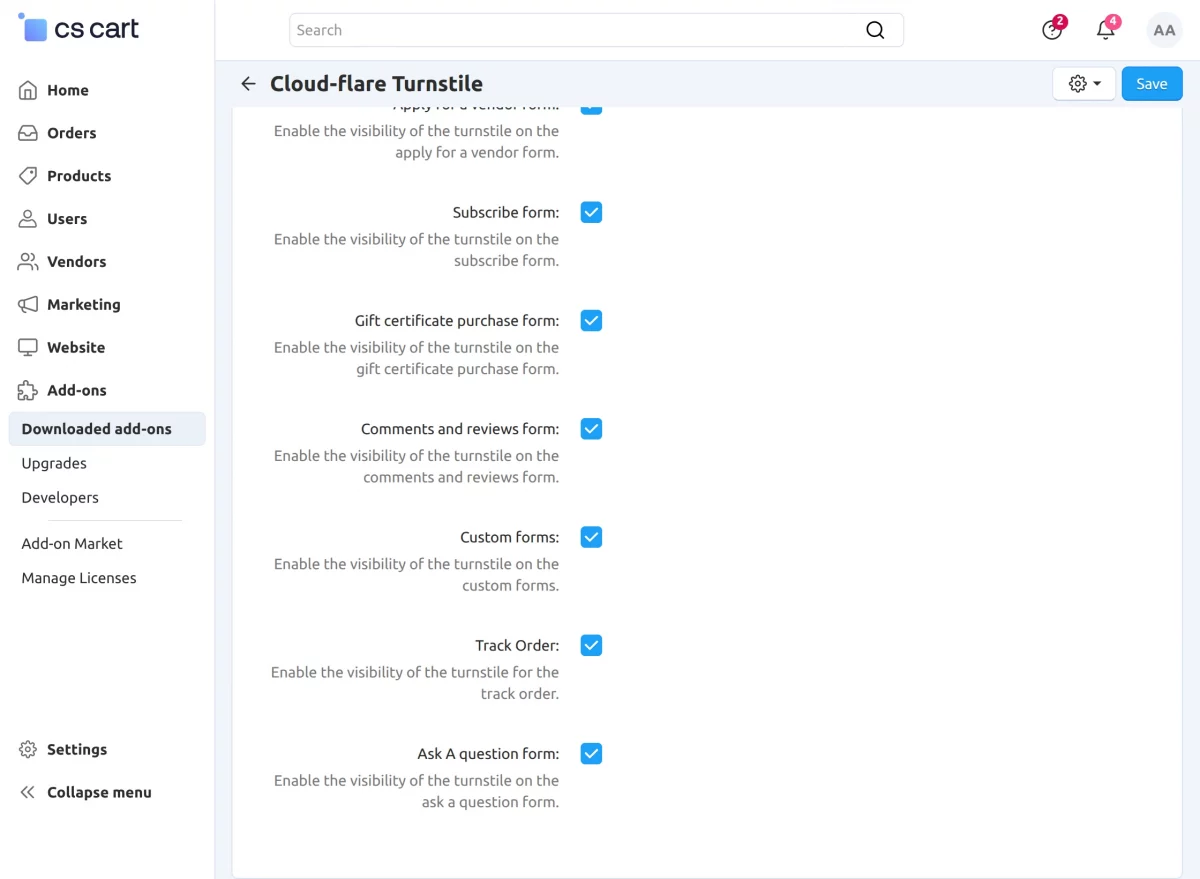Viewport: 1200px width, 879px height.
Task: Select Downloaded add-ons submenu
Action: (x=107, y=429)
